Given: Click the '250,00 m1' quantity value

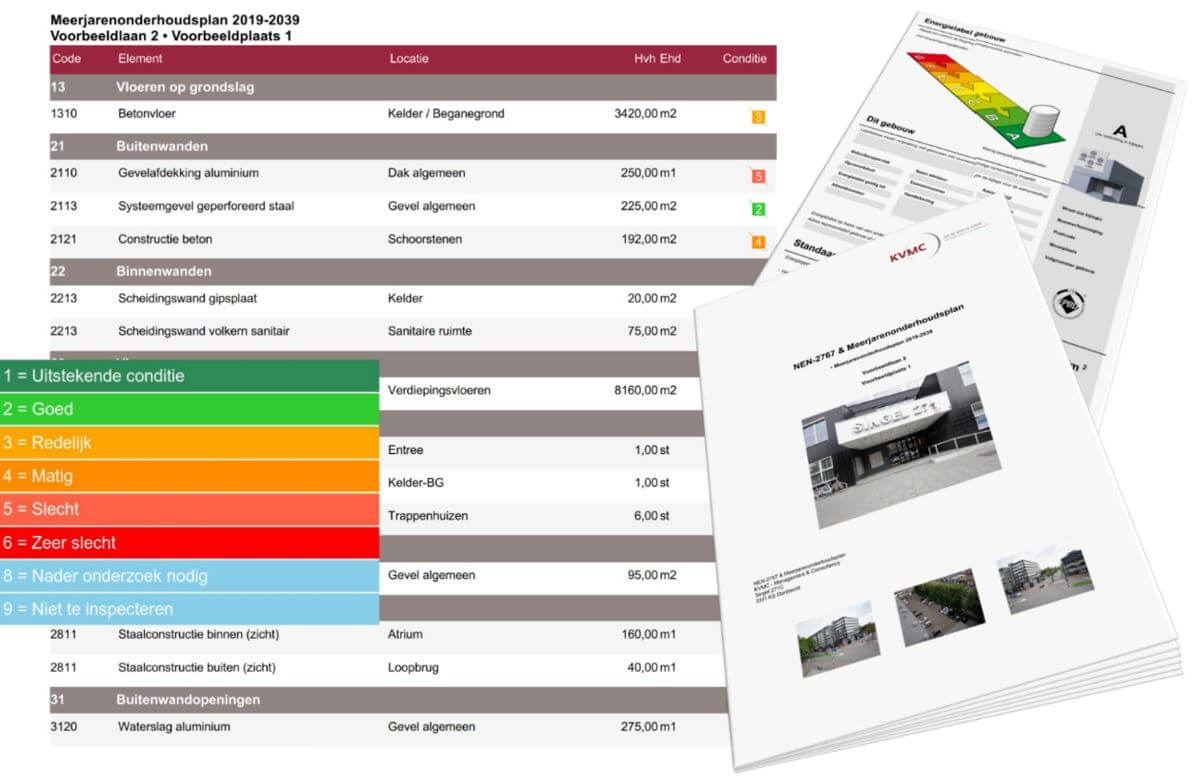Looking at the screenshot, I should 648,173.
